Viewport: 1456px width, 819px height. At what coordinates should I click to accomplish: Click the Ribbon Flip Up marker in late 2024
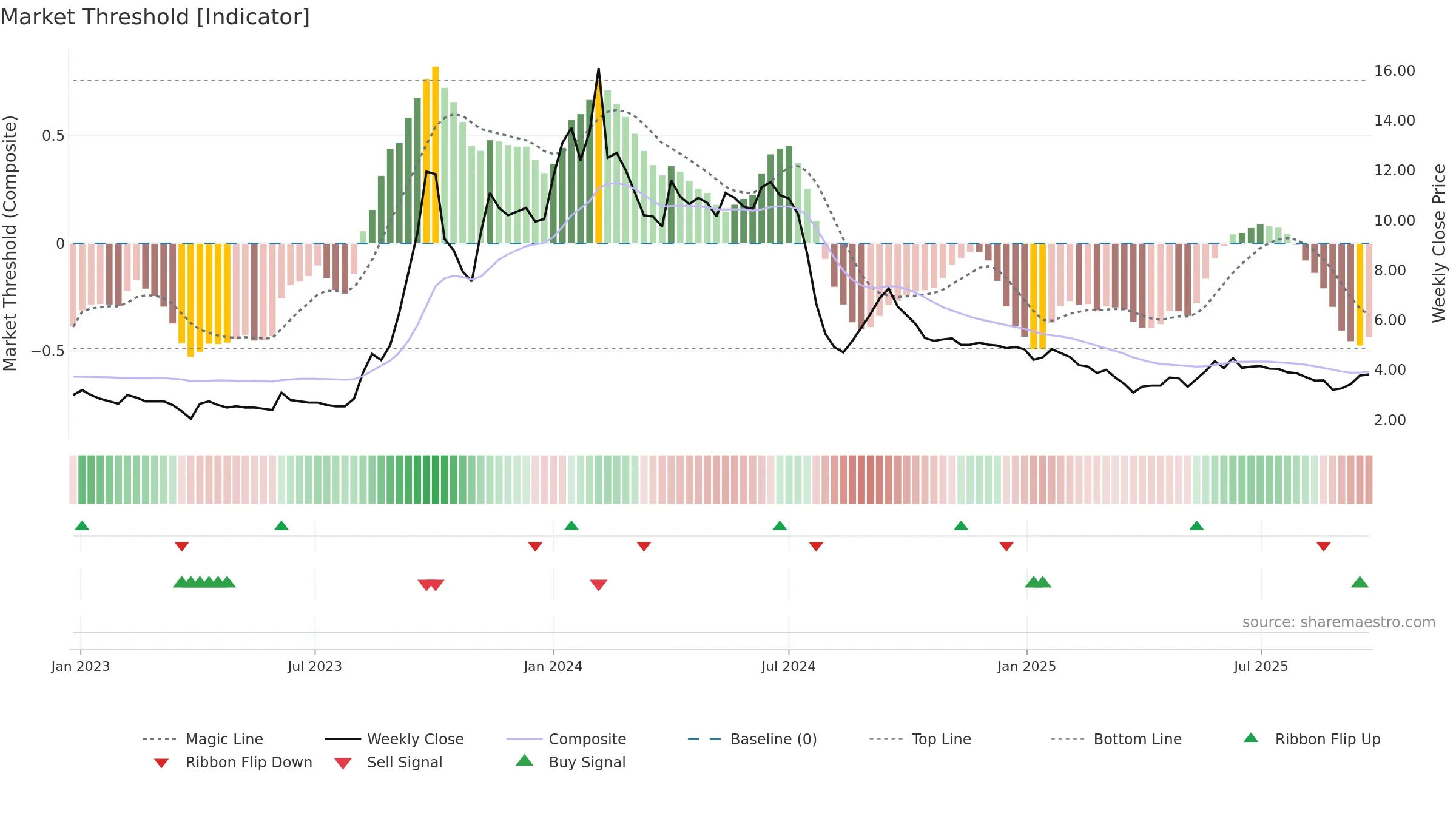961,525
